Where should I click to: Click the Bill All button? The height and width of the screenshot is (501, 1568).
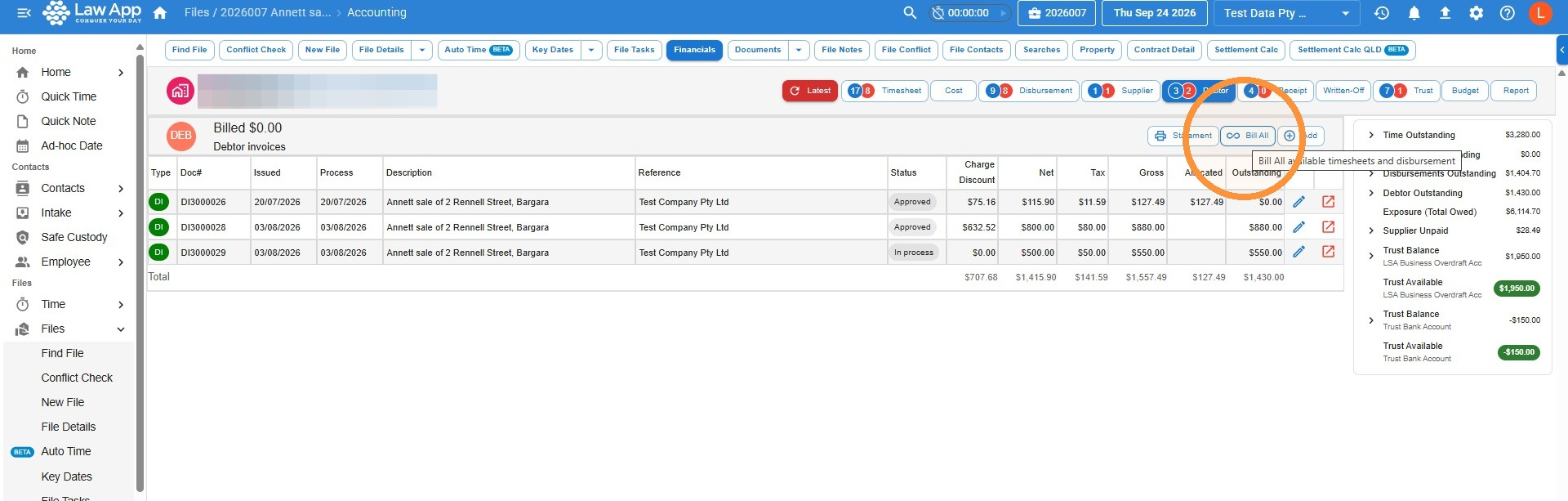click(x=1248, y=136)
